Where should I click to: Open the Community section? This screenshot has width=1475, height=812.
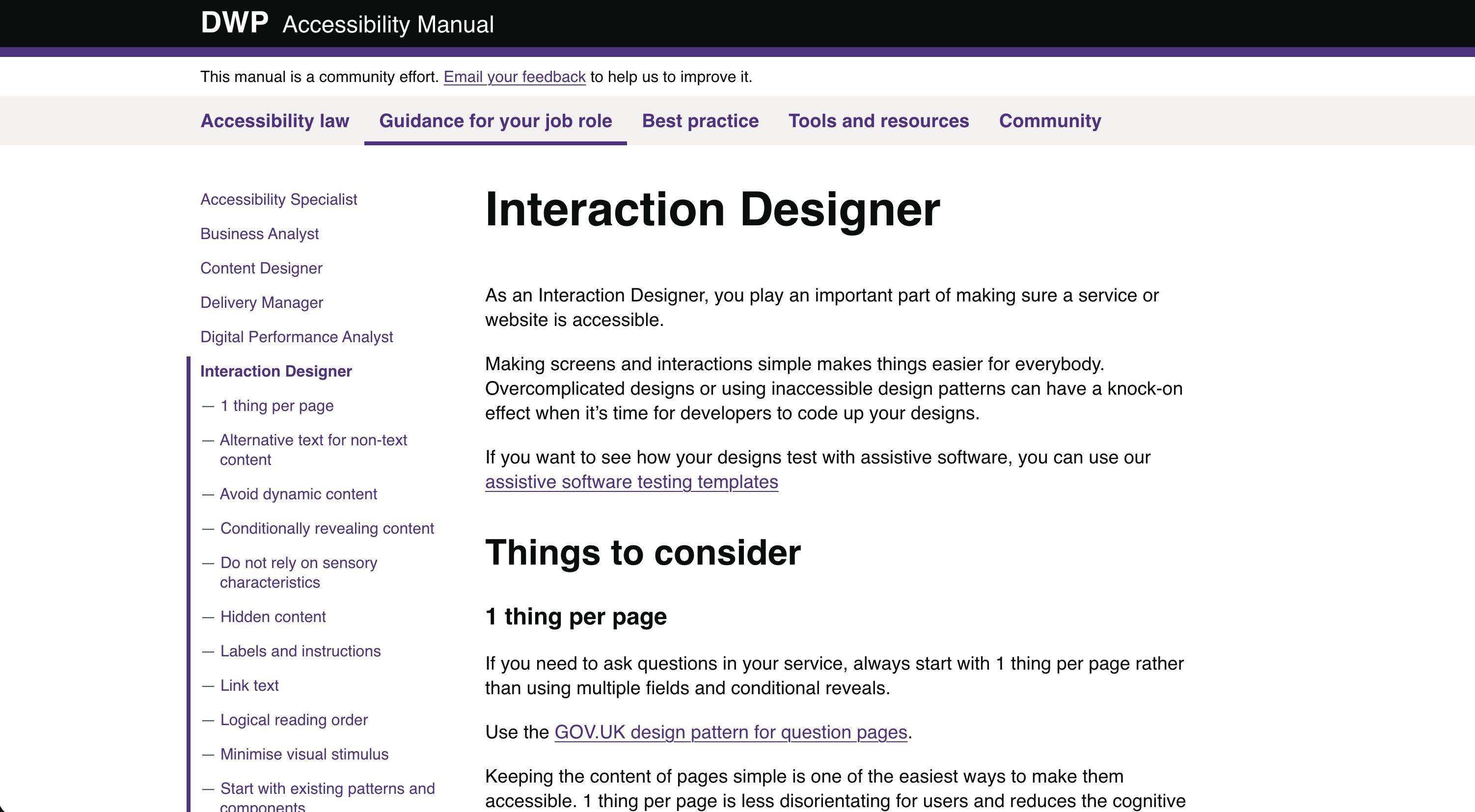point(1050,121)
